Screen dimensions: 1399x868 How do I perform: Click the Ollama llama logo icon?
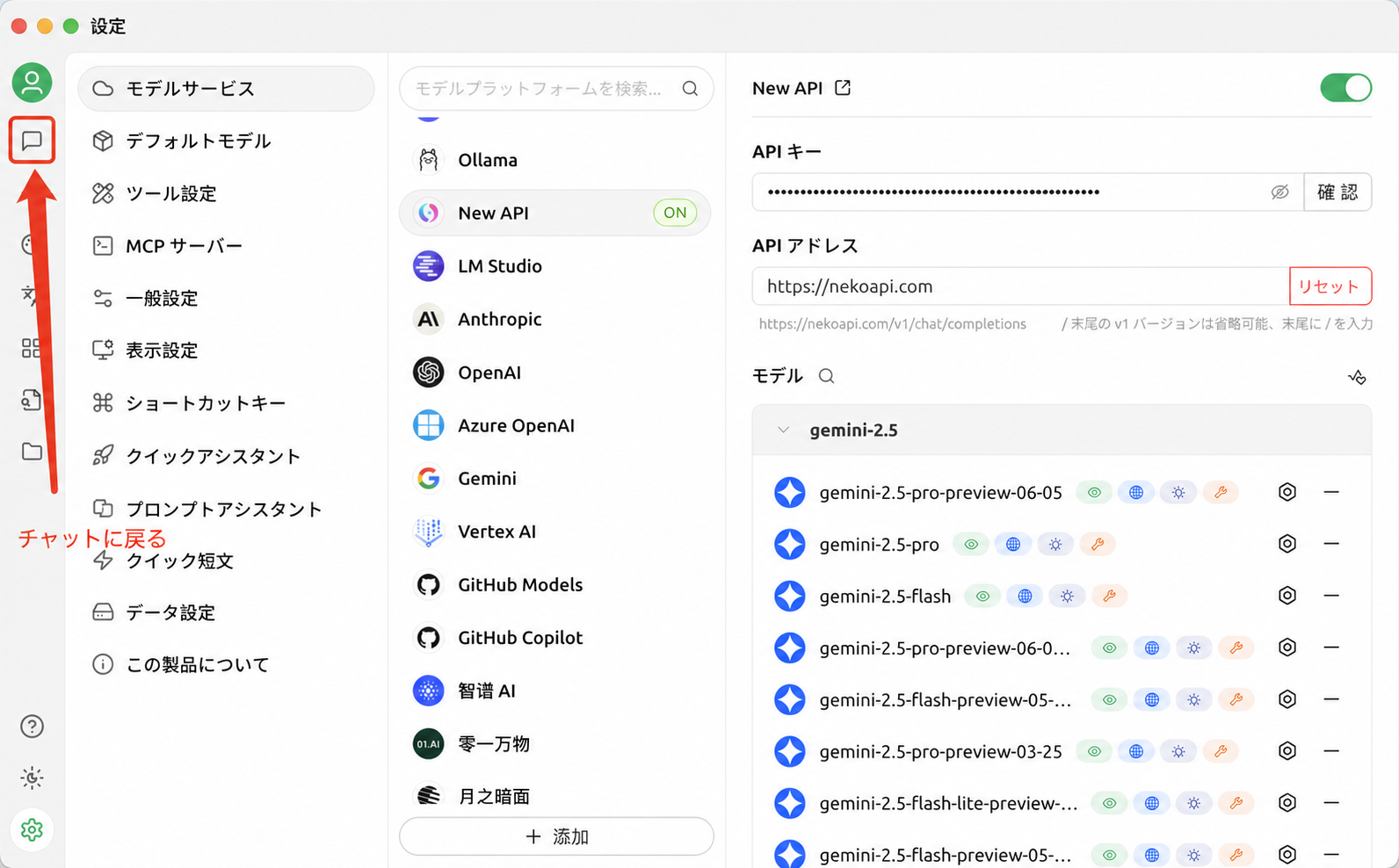click(429, 160)
